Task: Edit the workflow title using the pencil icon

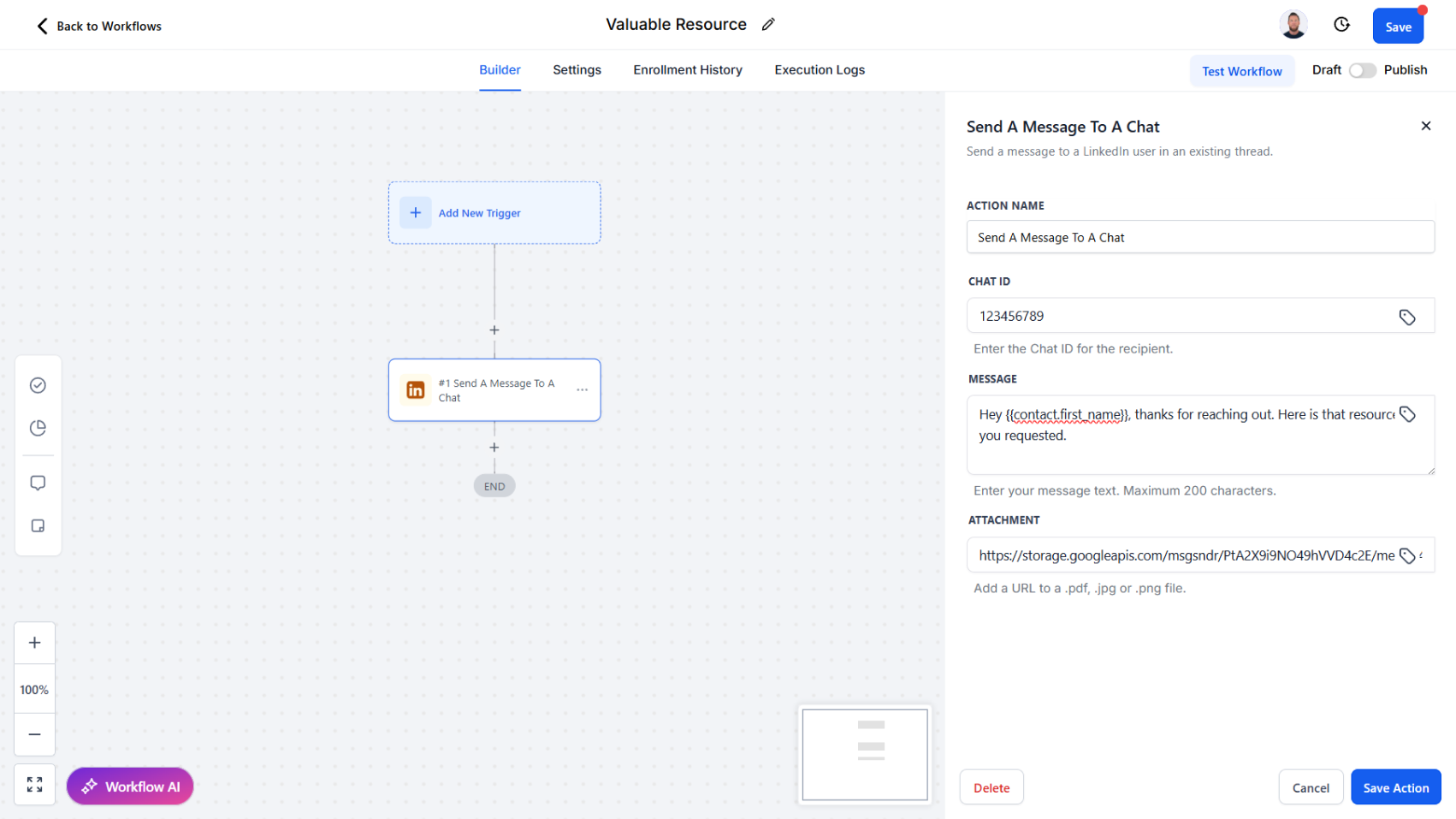Action: tap(767, 24)
